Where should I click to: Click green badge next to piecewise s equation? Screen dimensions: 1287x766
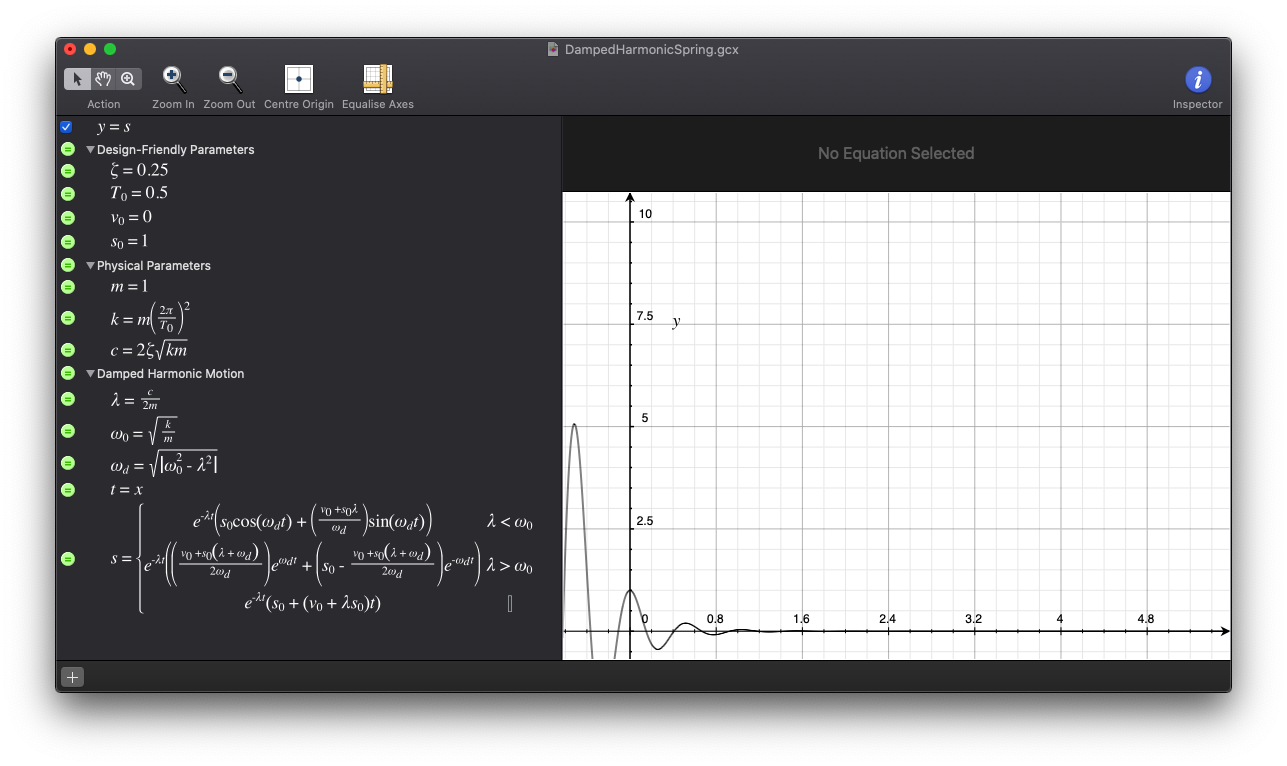[68, 558]
